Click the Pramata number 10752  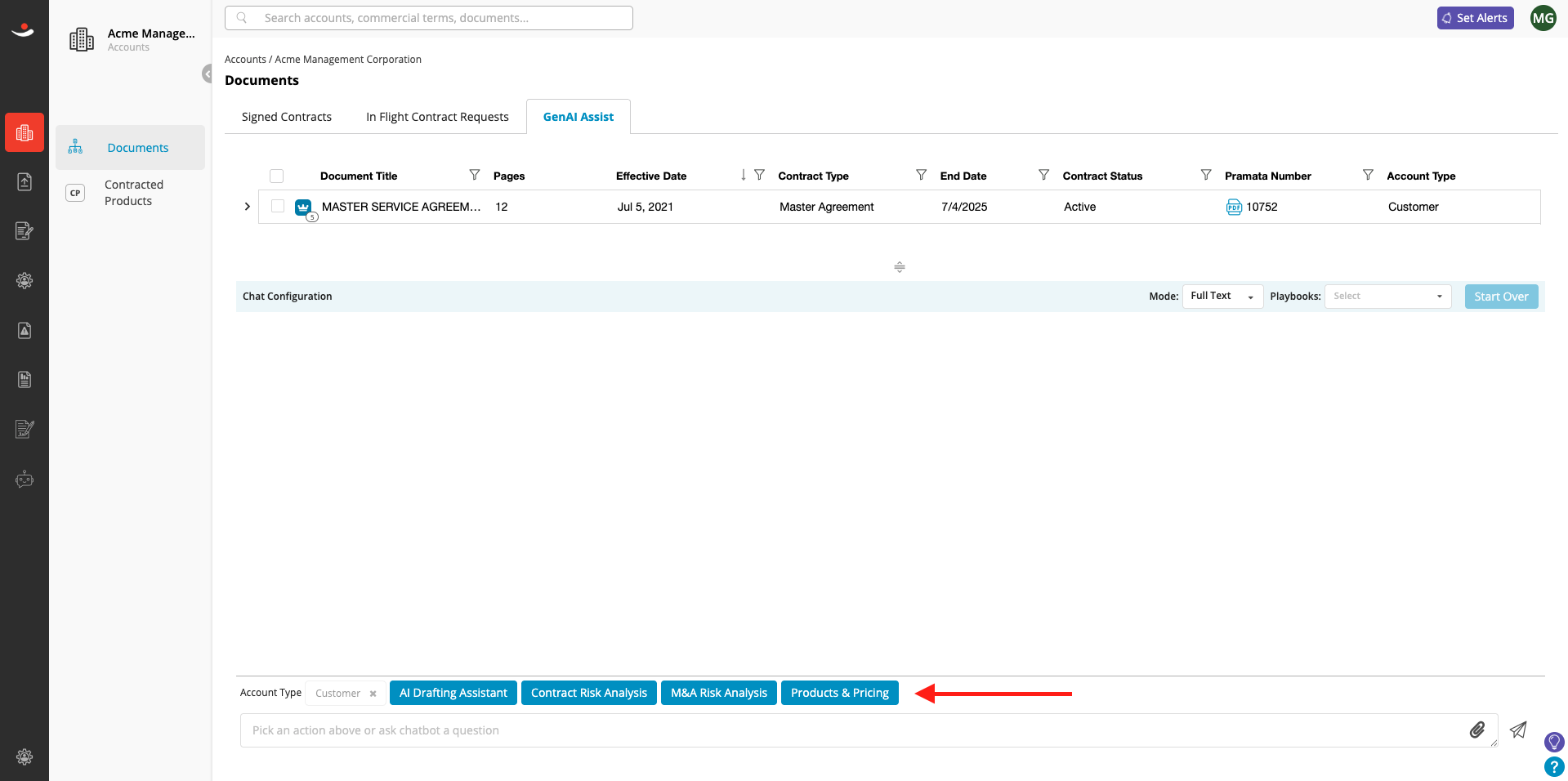(1262, 207)
